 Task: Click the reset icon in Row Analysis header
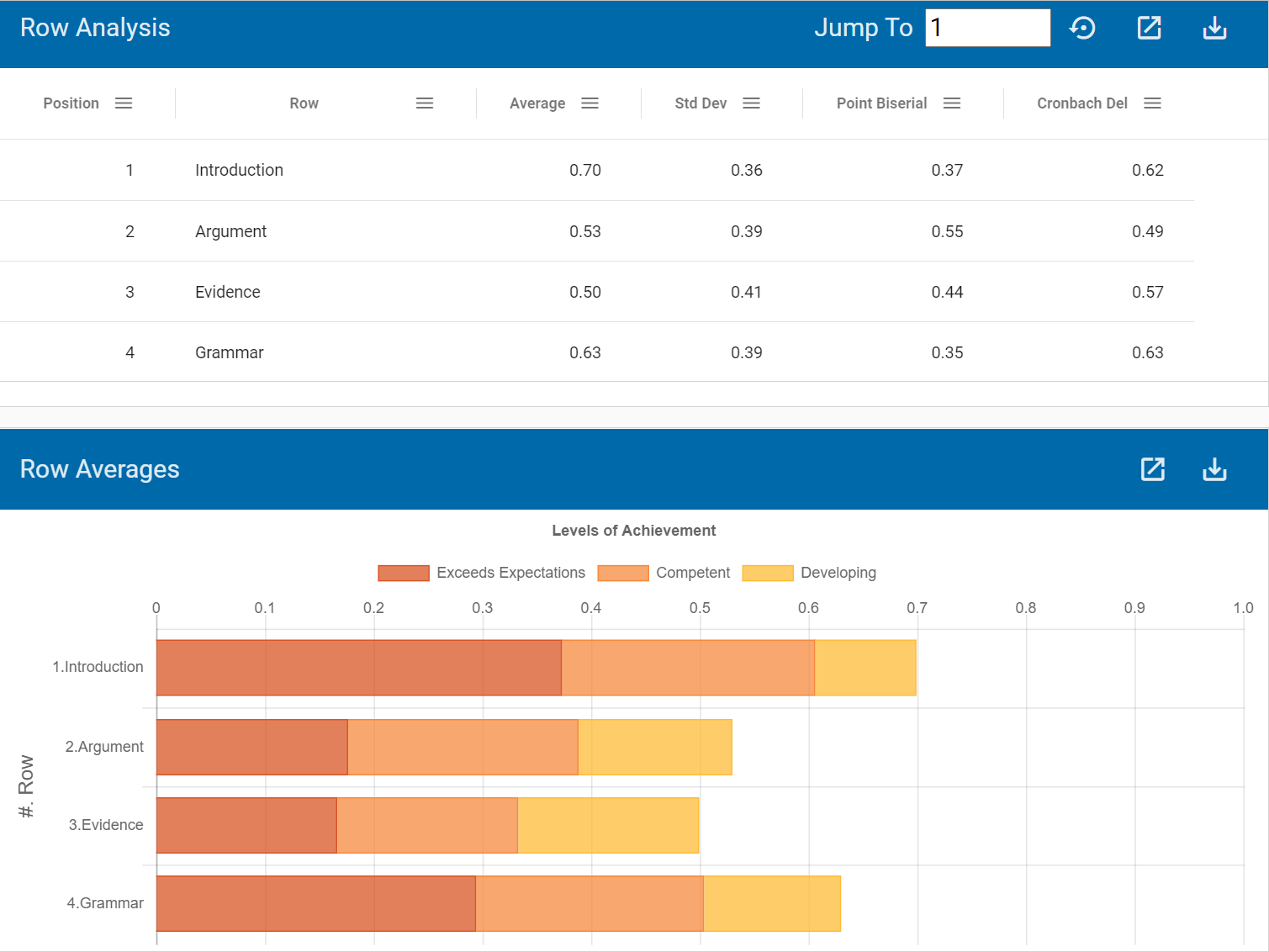pyautogui.click(x=1083, y=28)
